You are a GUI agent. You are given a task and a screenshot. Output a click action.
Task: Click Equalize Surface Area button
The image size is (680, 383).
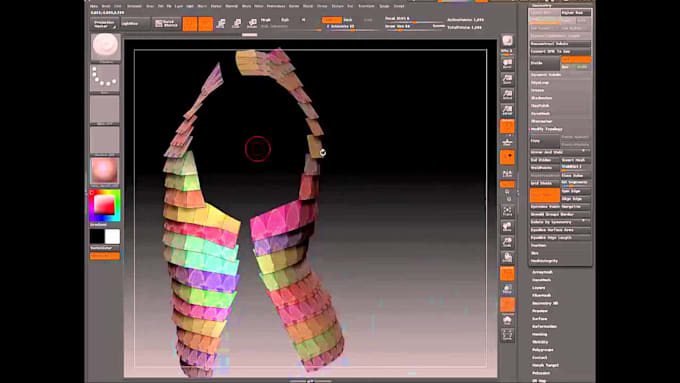pyautogui.click(x=560, y=230)
